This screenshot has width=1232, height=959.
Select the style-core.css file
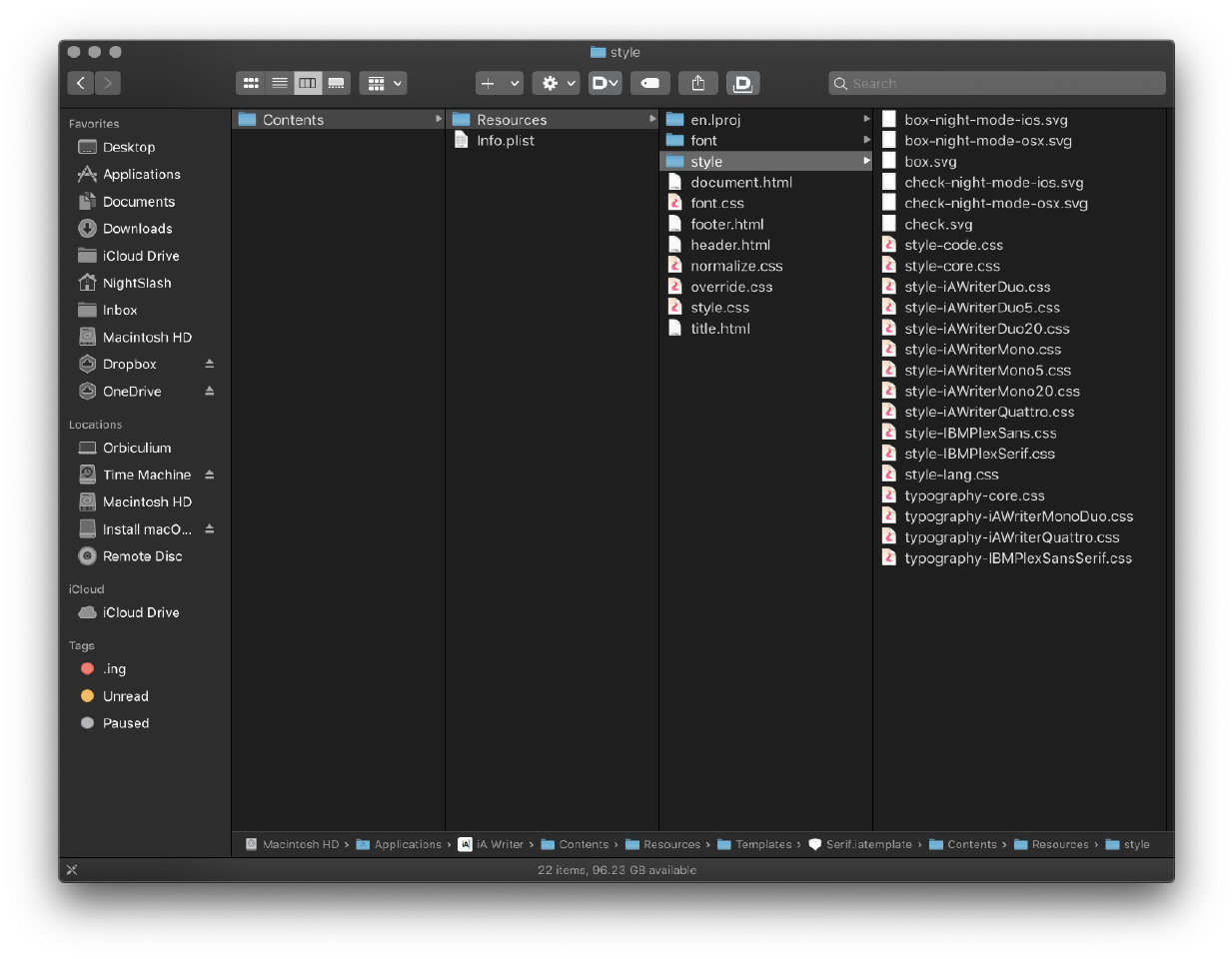point(951,266)
